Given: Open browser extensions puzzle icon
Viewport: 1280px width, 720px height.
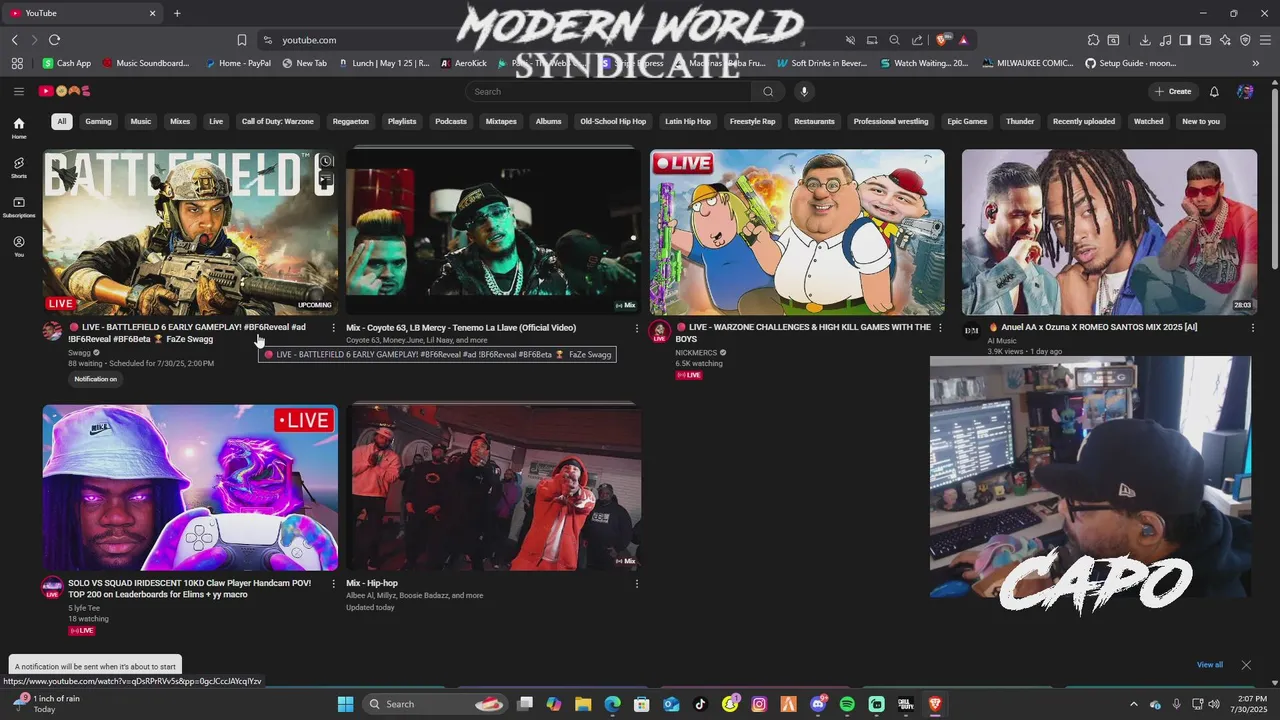Looking at the screenshot, I should 1093,40.
